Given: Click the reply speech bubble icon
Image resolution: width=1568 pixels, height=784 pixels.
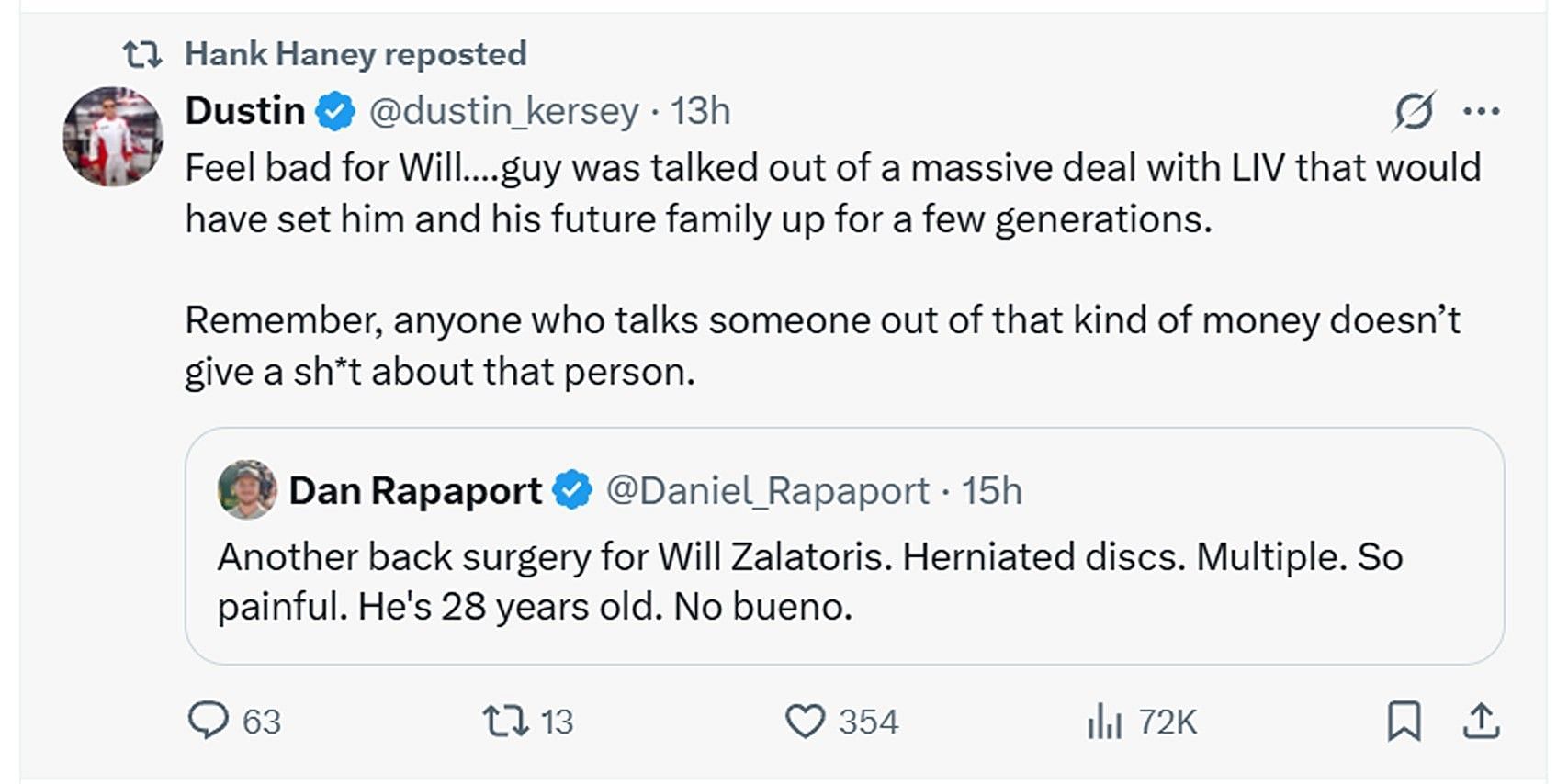Looking at the screenshot, I should (x=208, y=721).
